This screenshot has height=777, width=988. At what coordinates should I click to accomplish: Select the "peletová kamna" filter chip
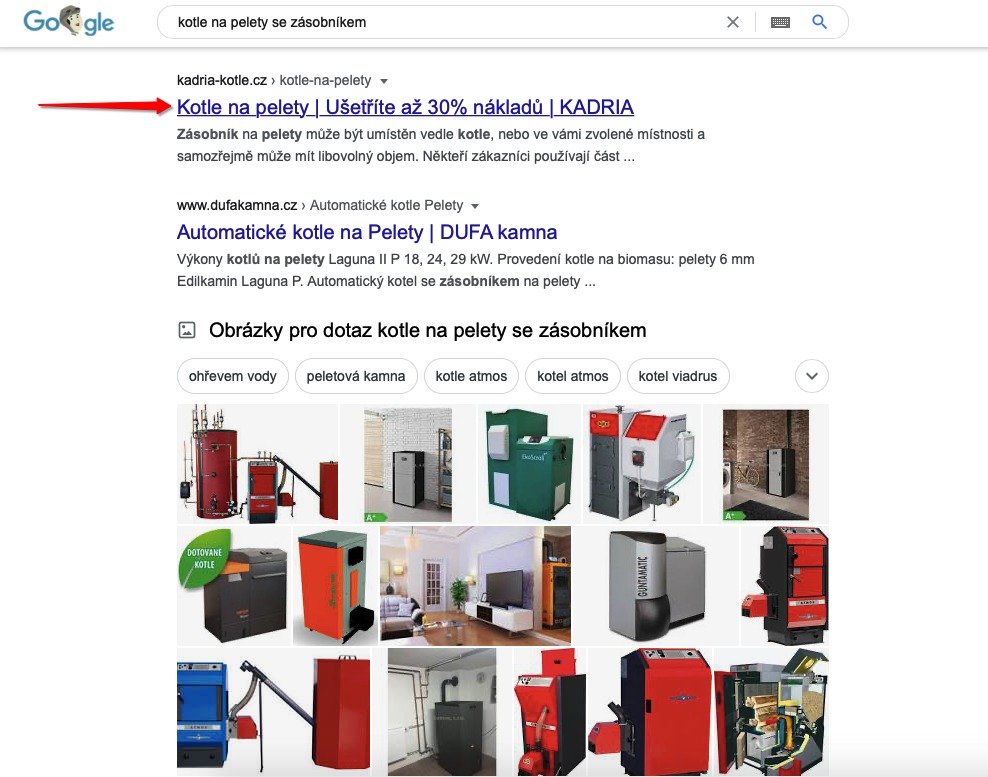(x=356, y=376)
